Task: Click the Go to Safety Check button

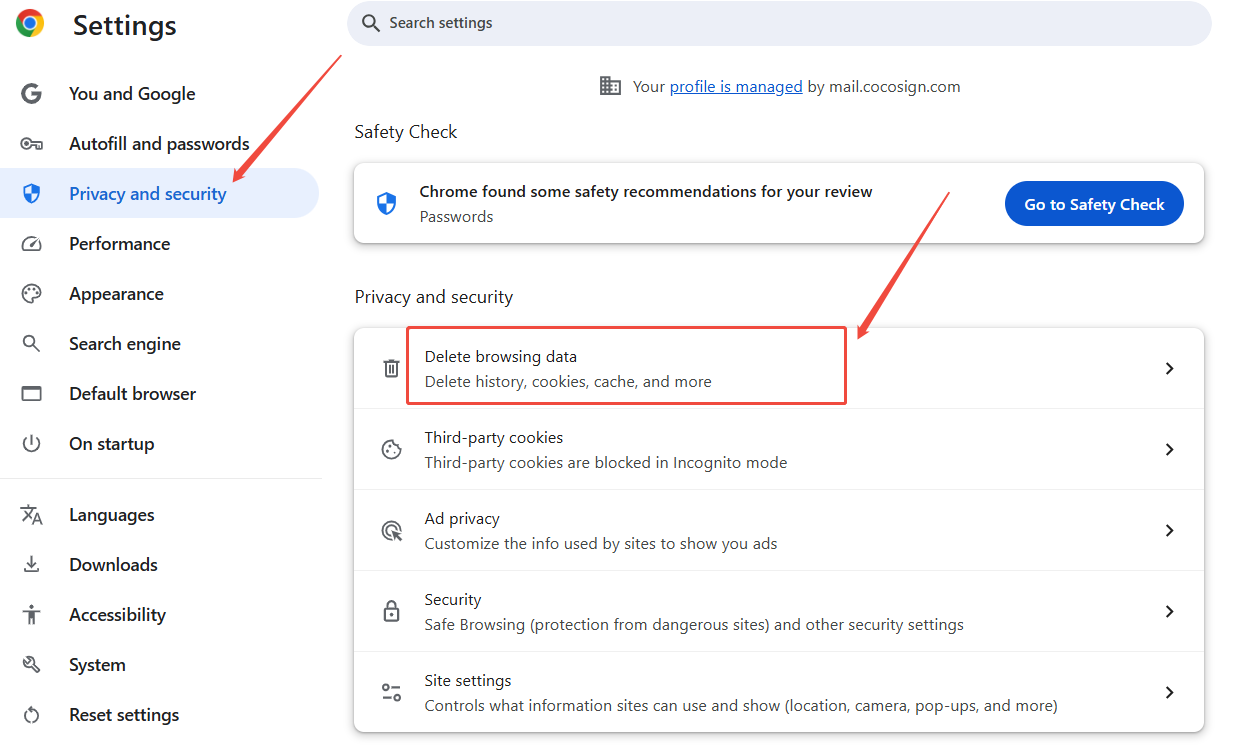Action: [x=1094, y=204]
